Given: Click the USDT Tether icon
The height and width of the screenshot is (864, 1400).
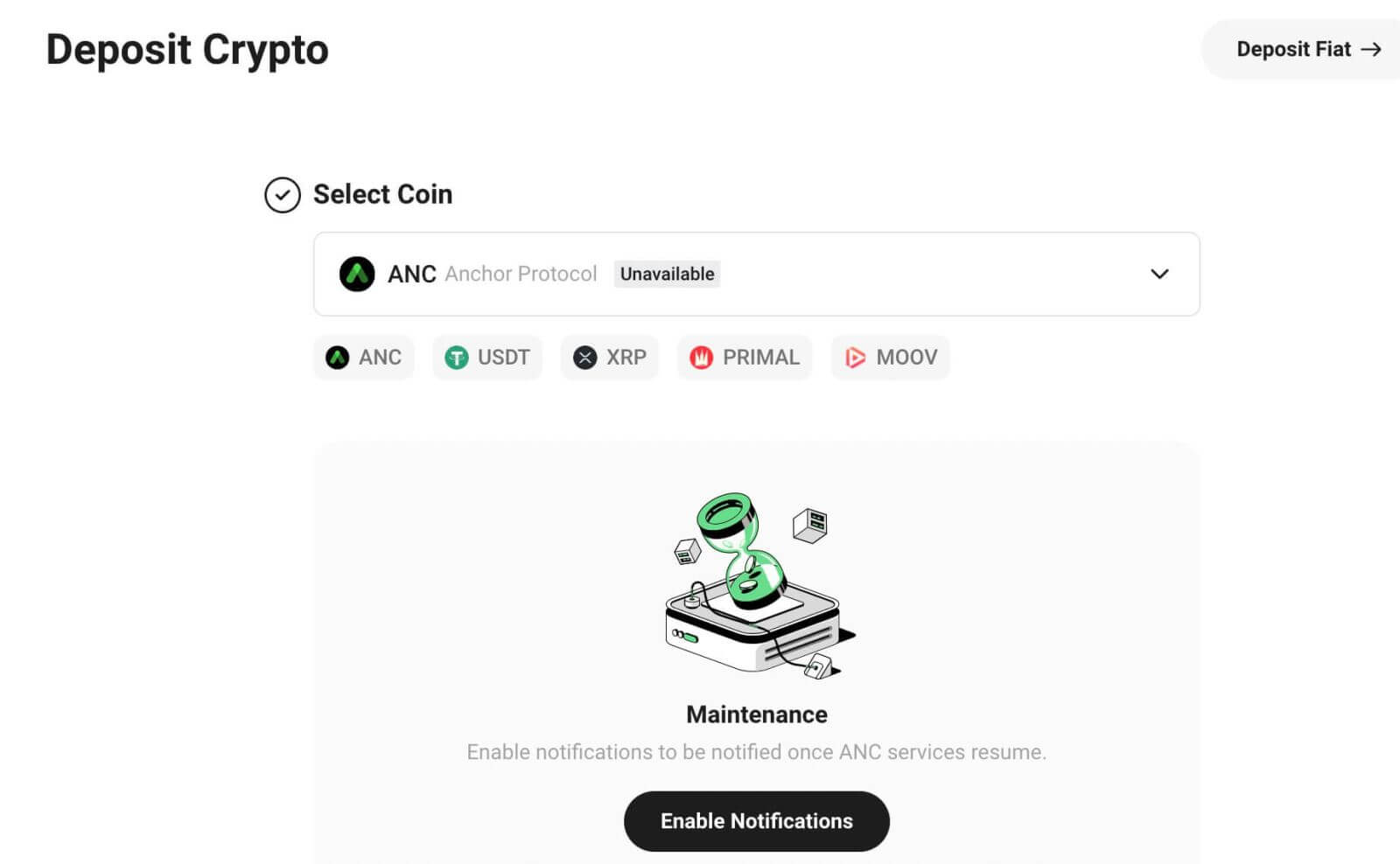Looking at the screenshot, I should [x=456, y=357].
